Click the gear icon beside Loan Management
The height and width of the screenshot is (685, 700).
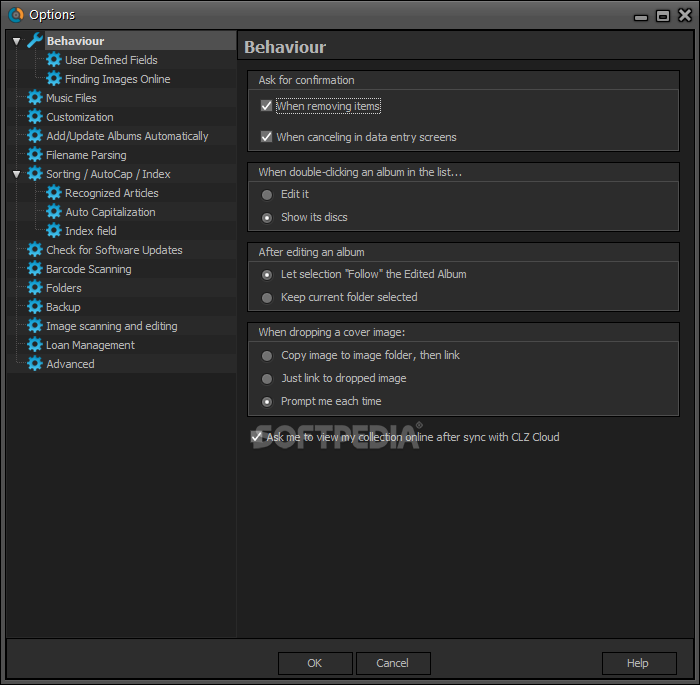point(35,345)
